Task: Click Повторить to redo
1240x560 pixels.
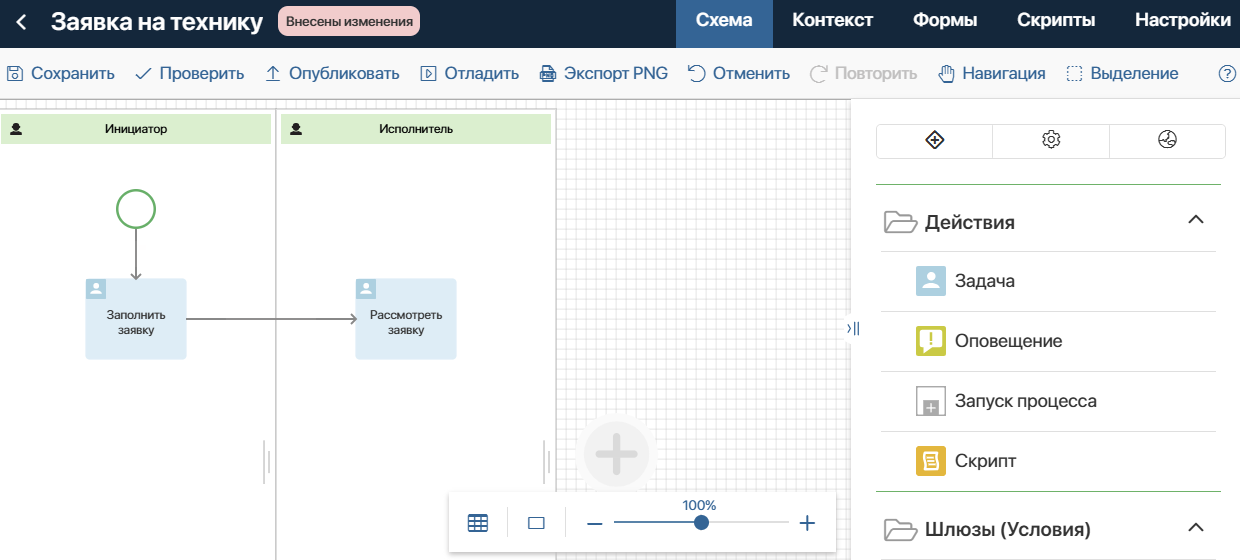Action: [x=863, y=73]
